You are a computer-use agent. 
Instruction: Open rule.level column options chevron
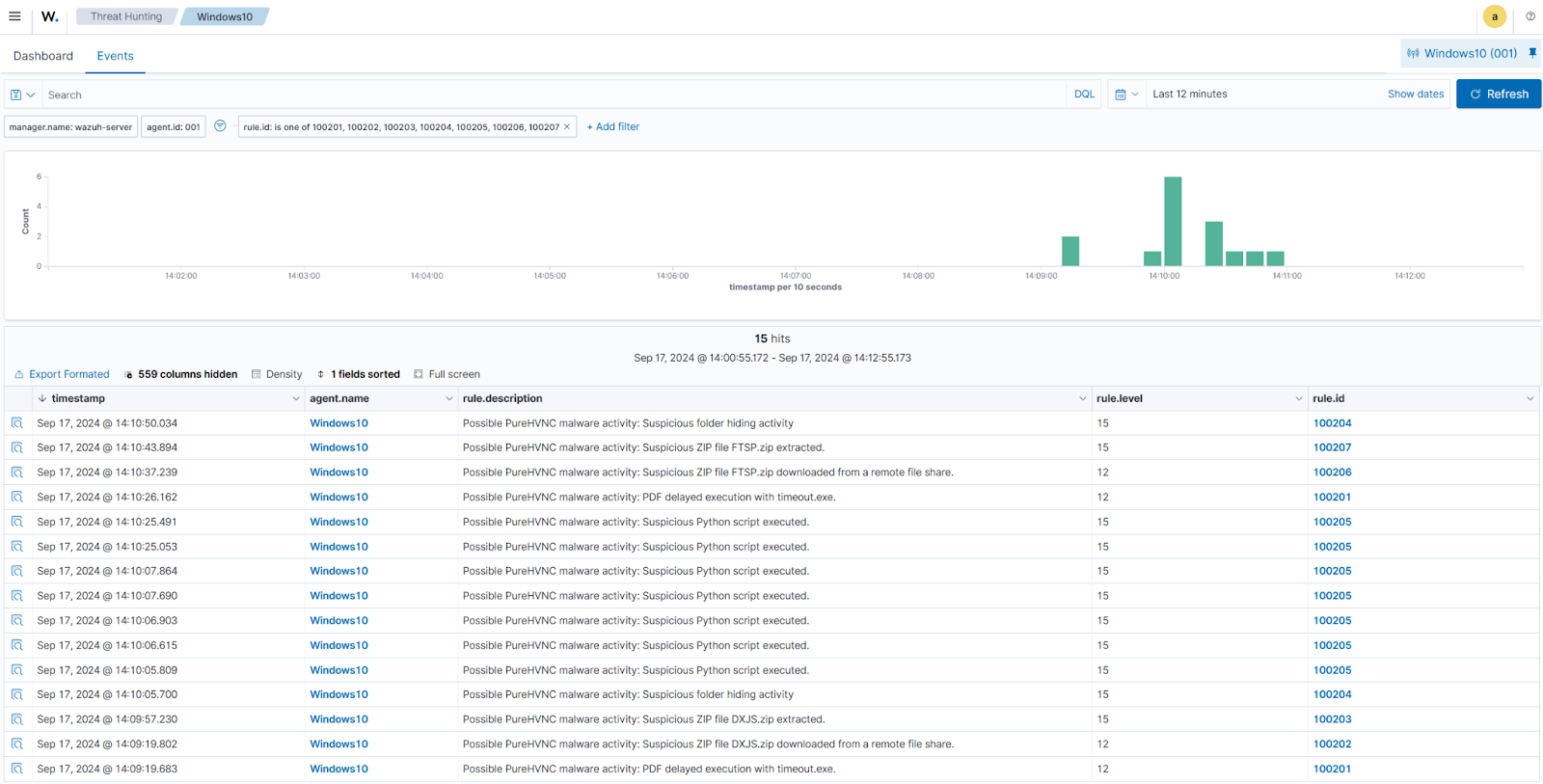pyautogui.click(x=1298, y=398)
